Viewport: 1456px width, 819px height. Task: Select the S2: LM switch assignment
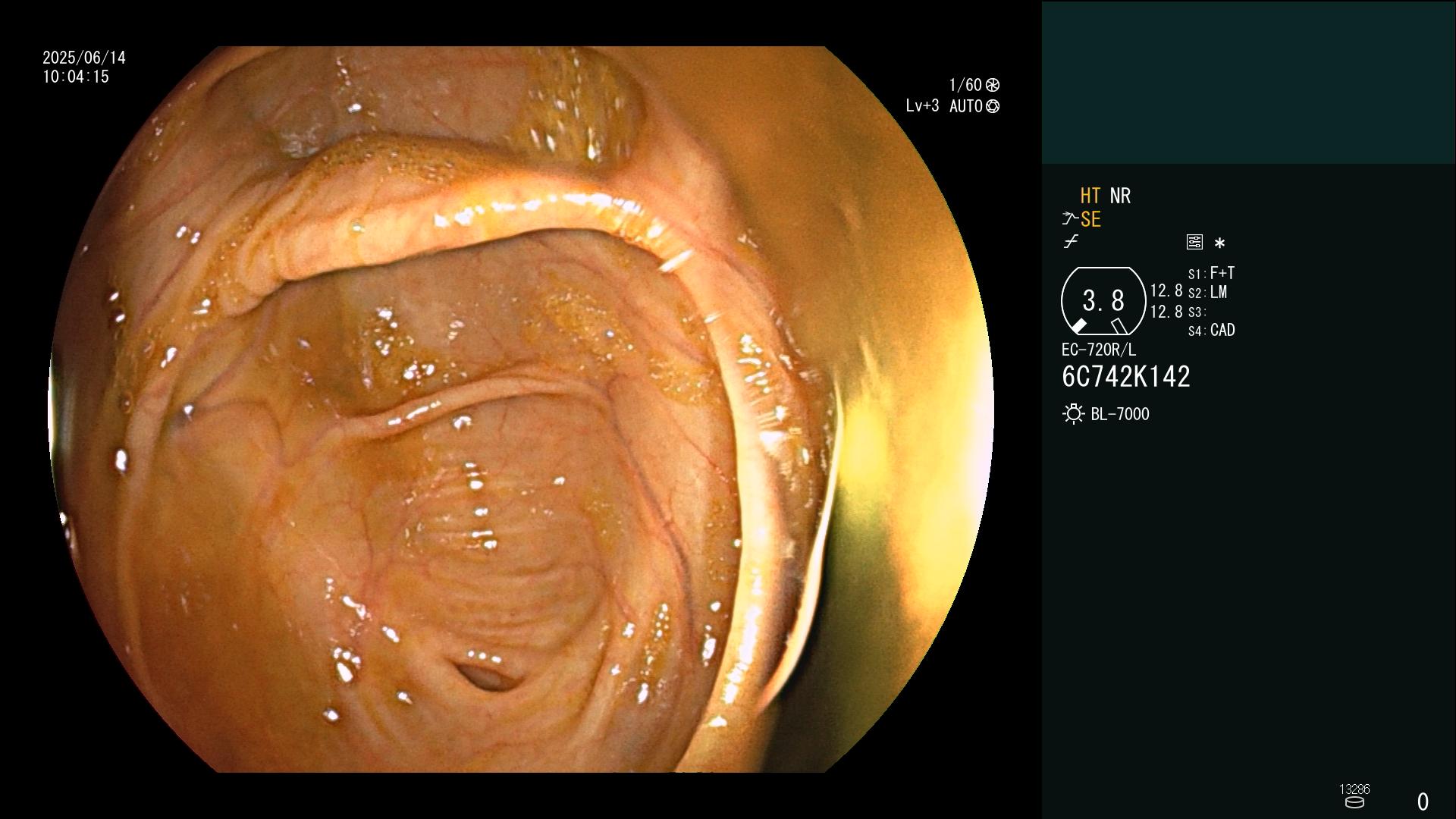pyautogui.click(x=1207, y=292)
